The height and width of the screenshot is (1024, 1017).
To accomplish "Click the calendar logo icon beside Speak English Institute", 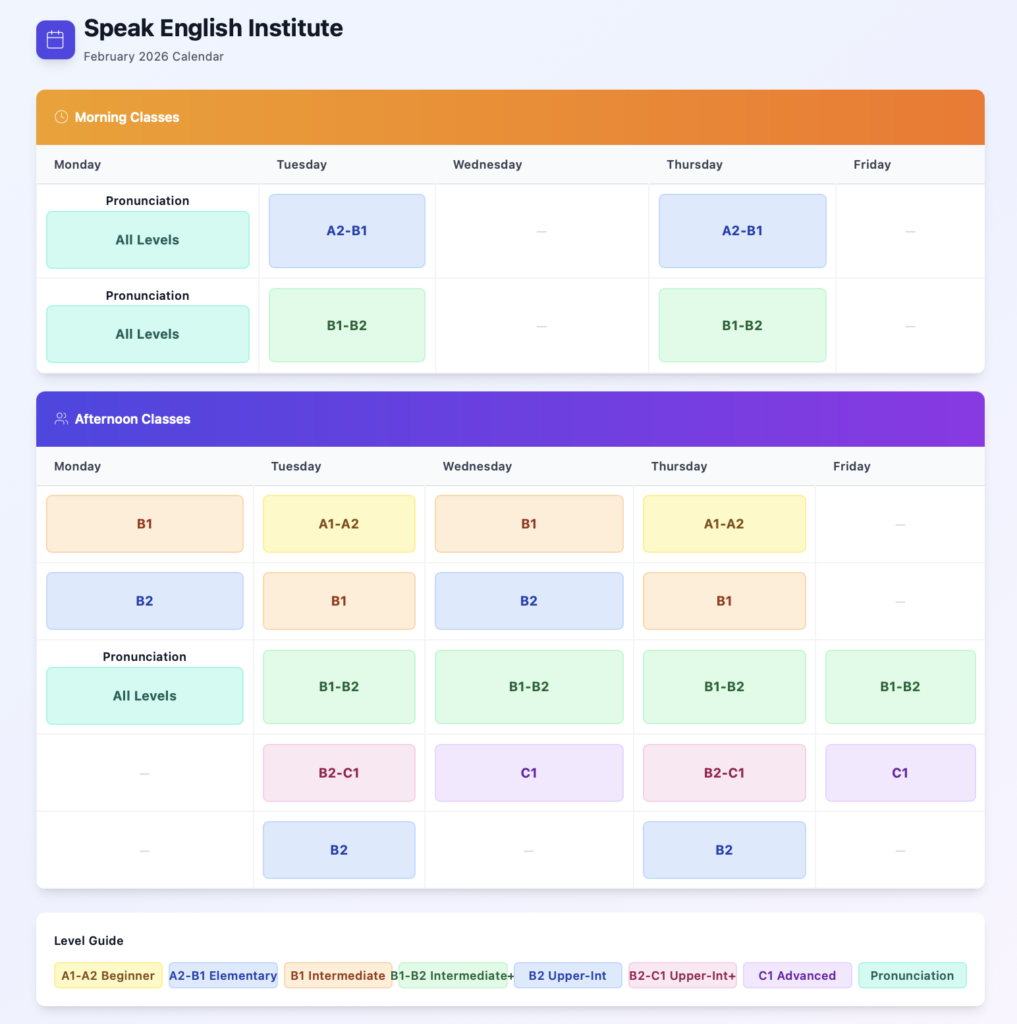I will click(55, 40).
